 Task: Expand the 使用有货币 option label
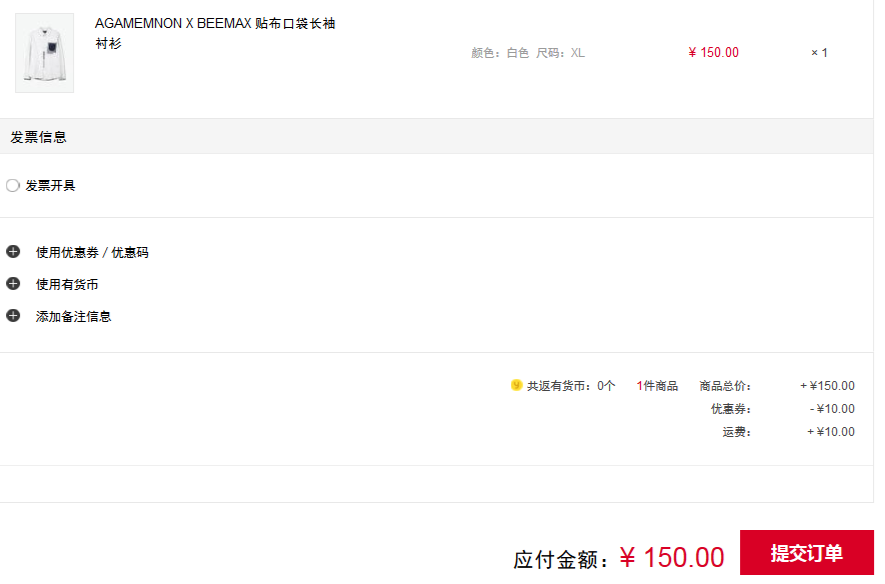point(67,285)
